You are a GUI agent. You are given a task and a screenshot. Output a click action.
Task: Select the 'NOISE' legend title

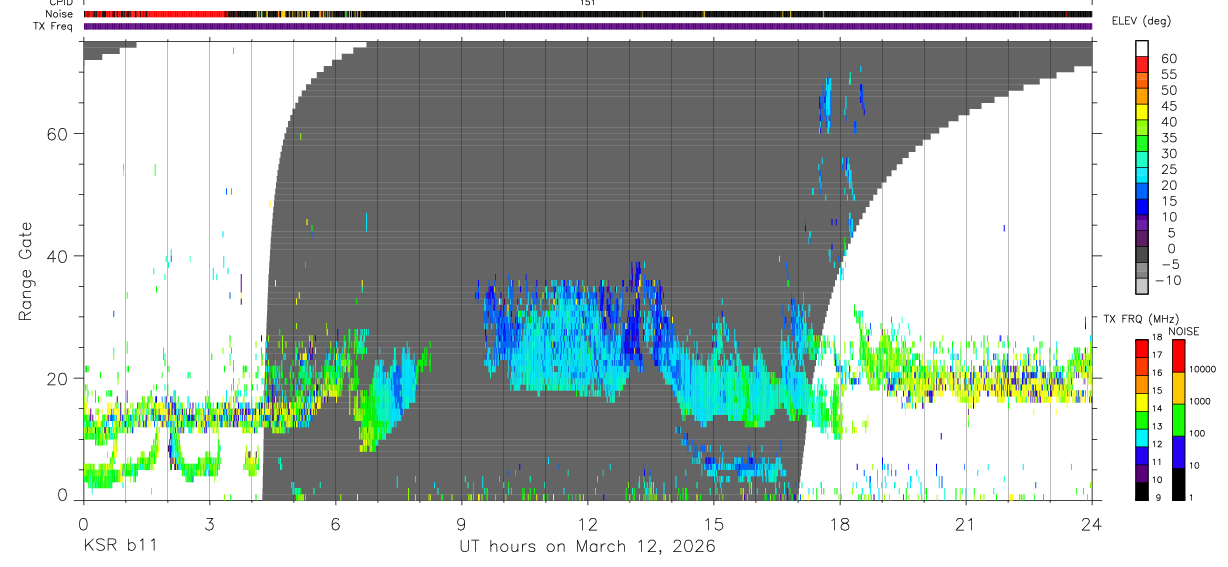[x=1183, y=331]
